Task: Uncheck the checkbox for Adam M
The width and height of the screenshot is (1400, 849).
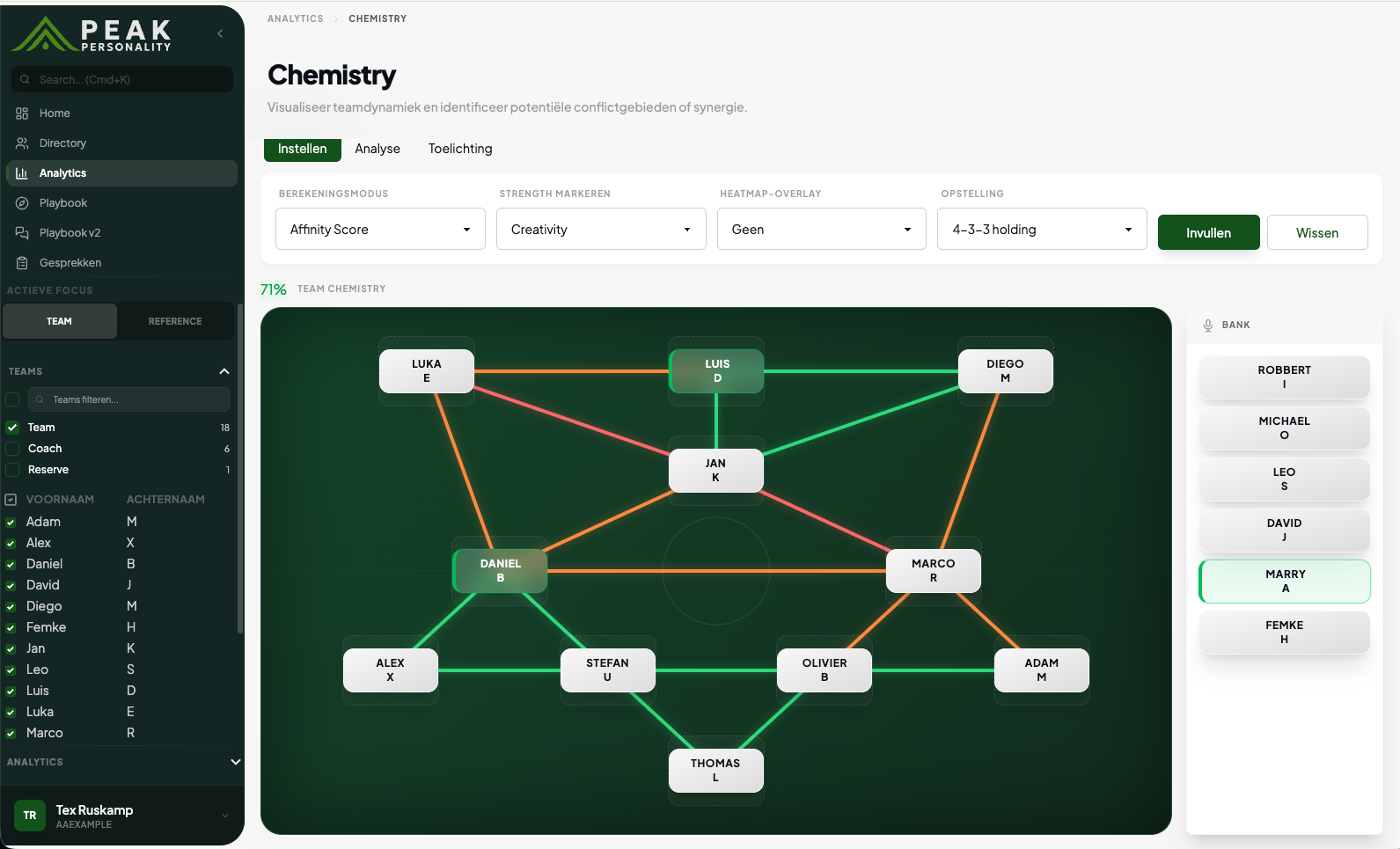Action: [11, 522]
